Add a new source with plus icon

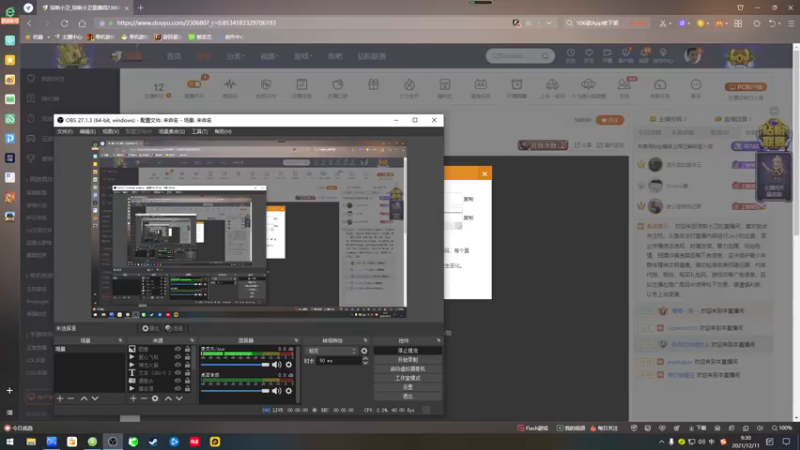133,398
